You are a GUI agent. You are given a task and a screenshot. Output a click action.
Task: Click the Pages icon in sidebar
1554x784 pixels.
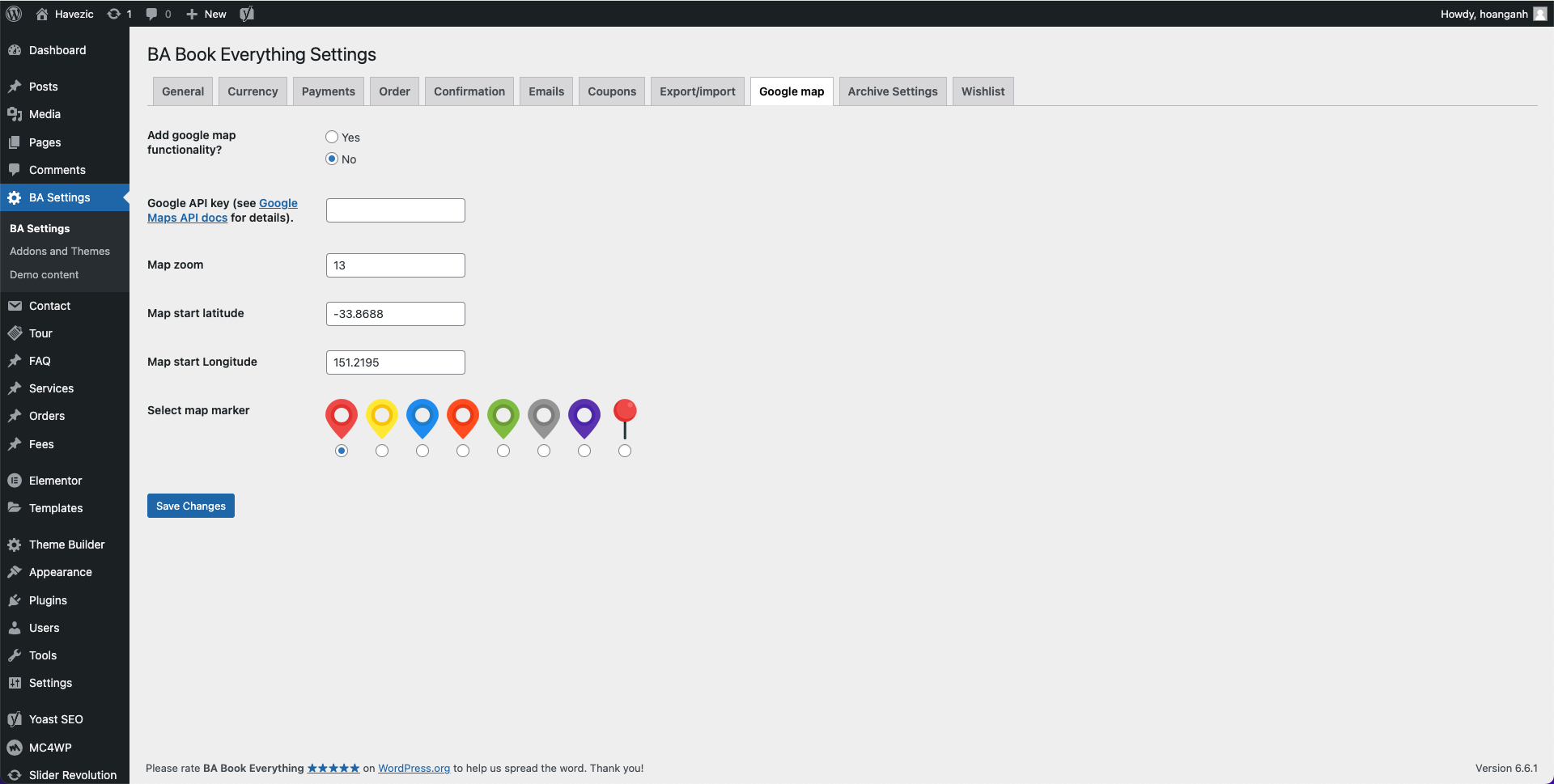(x=15, y=142)
